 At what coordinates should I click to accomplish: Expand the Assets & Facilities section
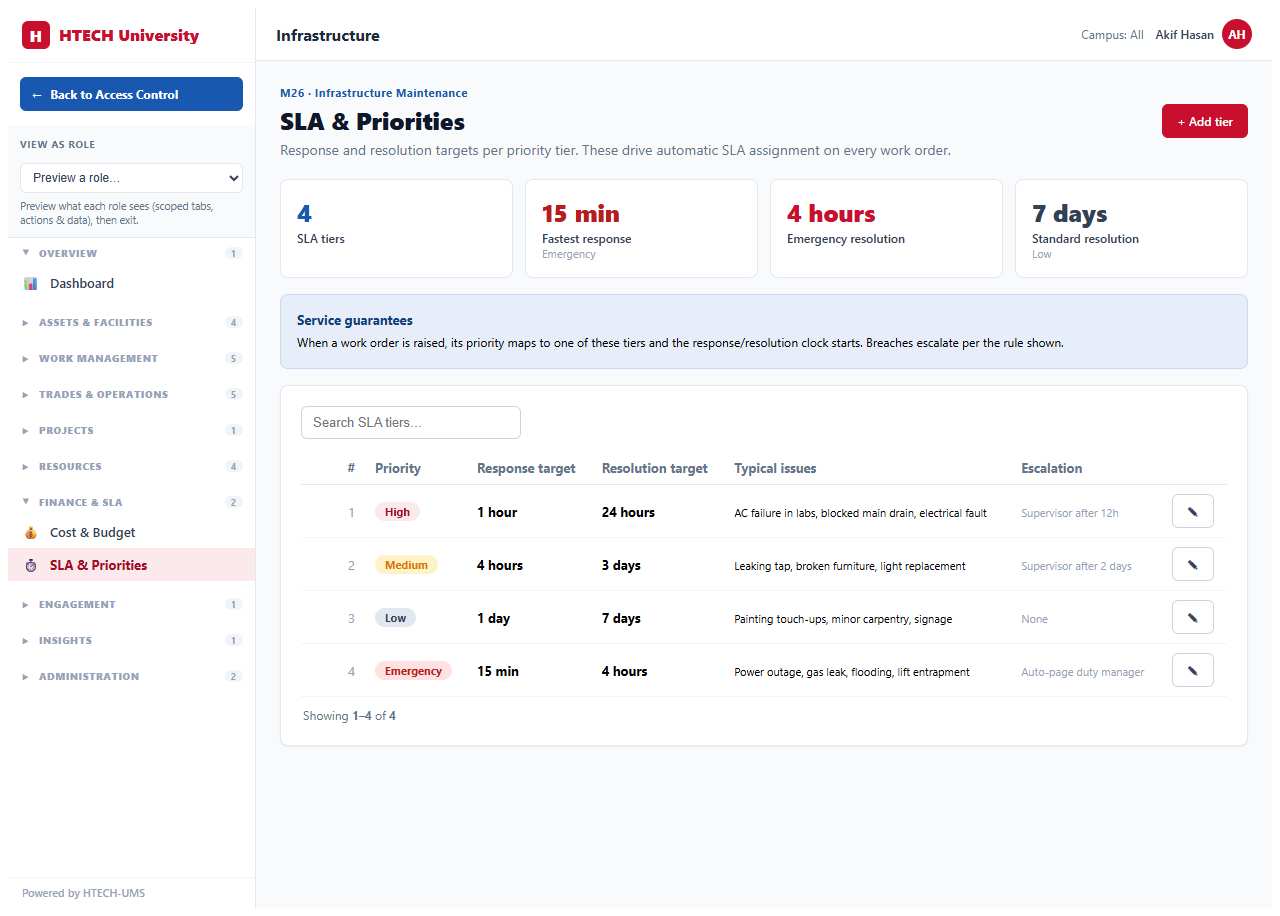point(131,323)
